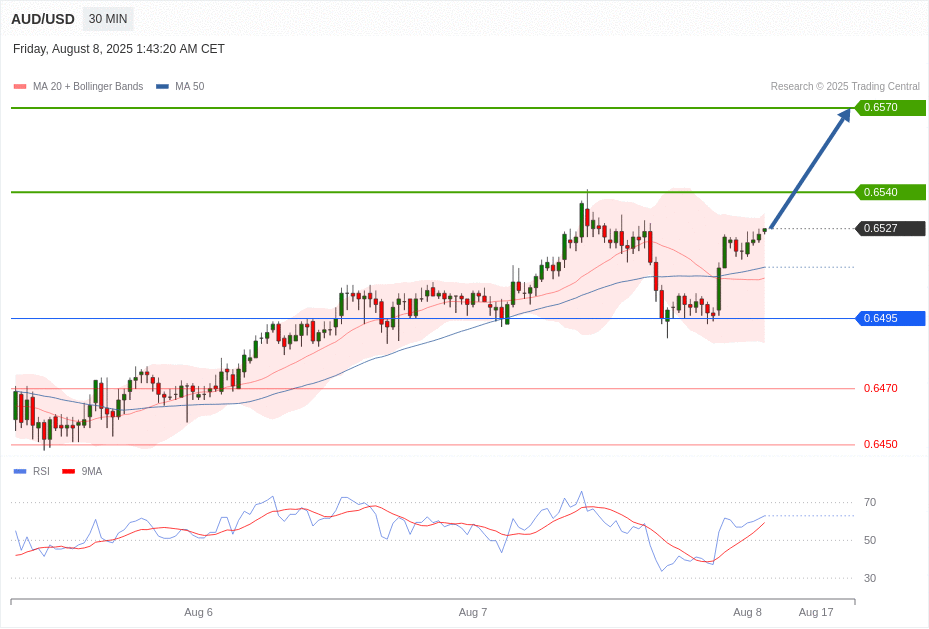Click the MA 50 legend label
The width and height of the screenshot is (929, 629).
tap(190, 86)
